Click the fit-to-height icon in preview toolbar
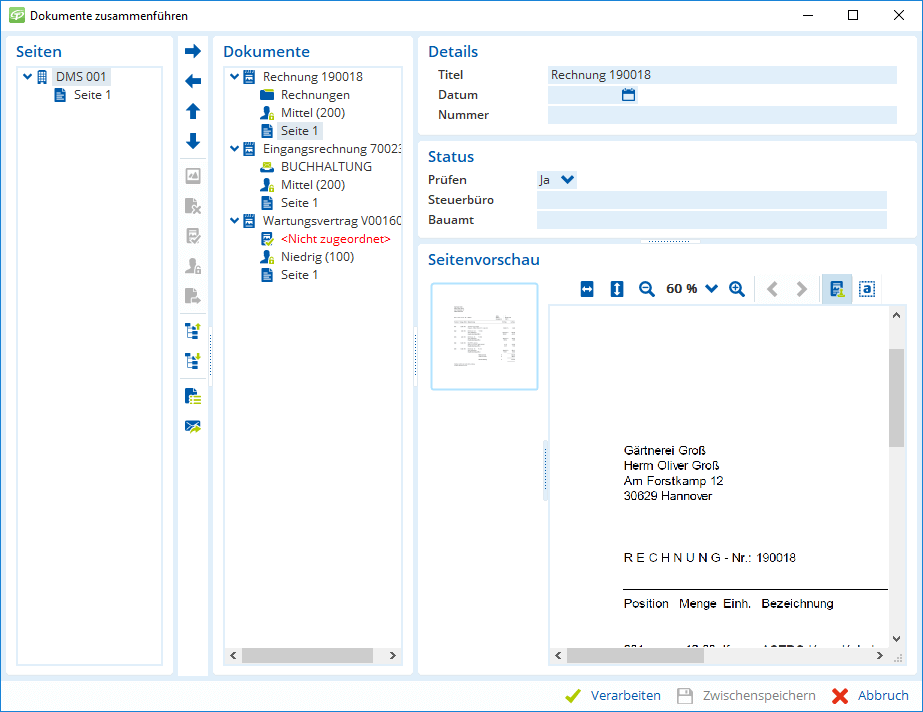 click(617, 289)
